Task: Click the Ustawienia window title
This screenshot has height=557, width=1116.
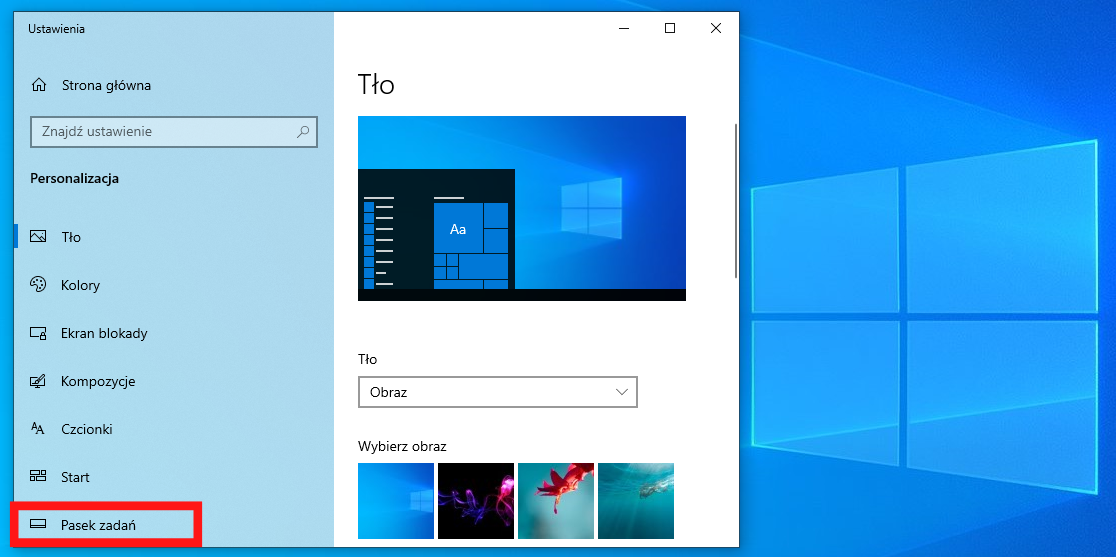Action: 56,29
